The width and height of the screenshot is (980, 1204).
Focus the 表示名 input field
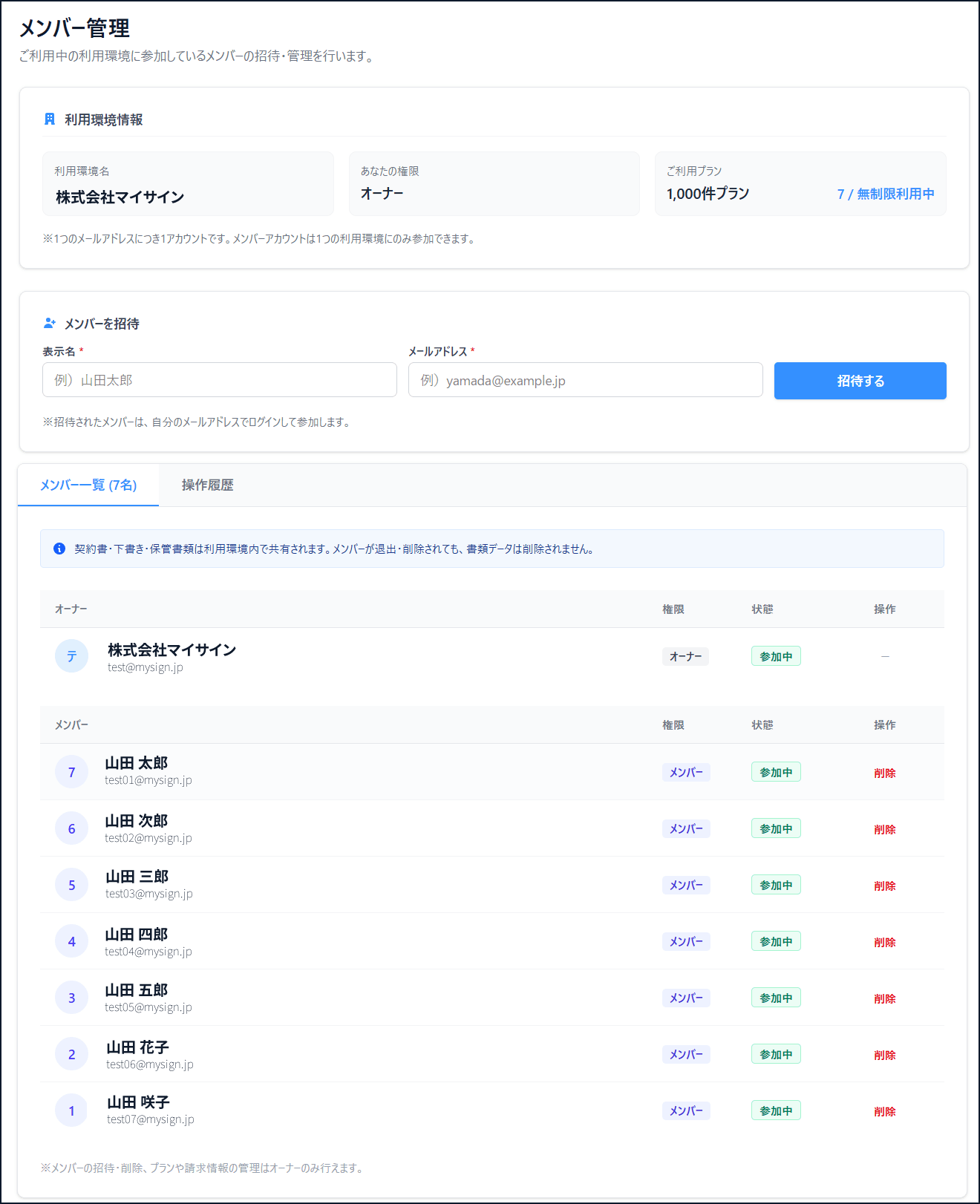tap(220, 380)
